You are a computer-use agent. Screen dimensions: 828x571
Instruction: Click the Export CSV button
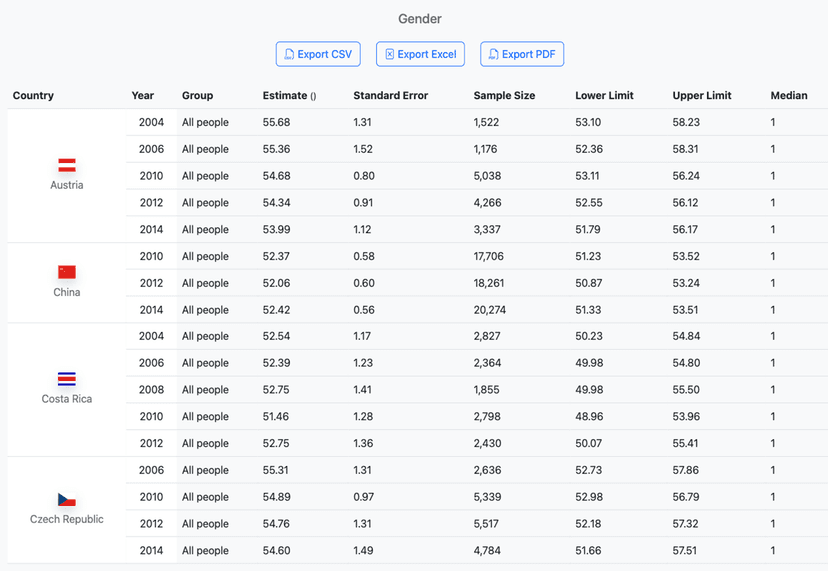click(x=318, y=54)
